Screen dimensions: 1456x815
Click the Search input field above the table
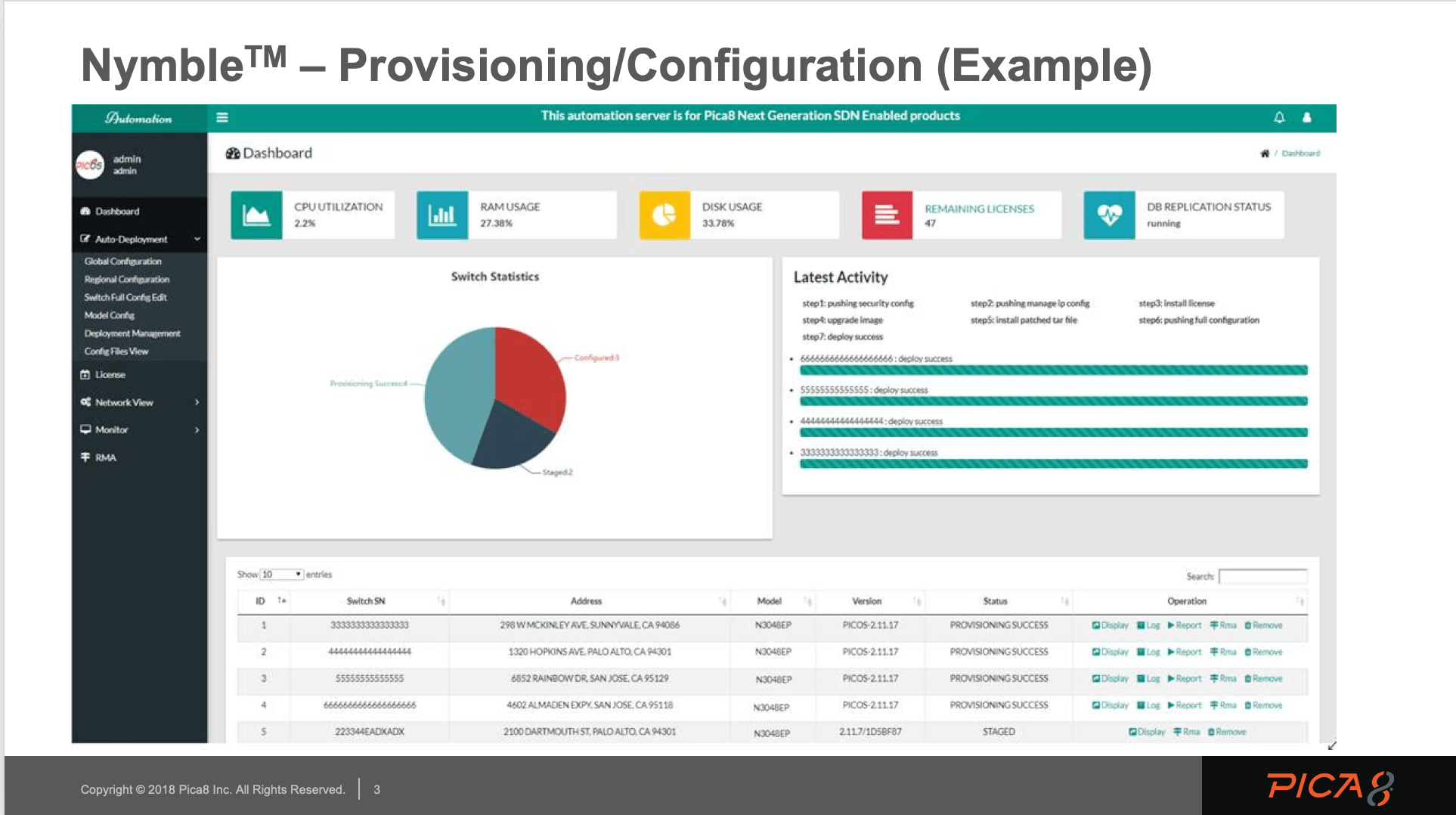[1263, 576]
